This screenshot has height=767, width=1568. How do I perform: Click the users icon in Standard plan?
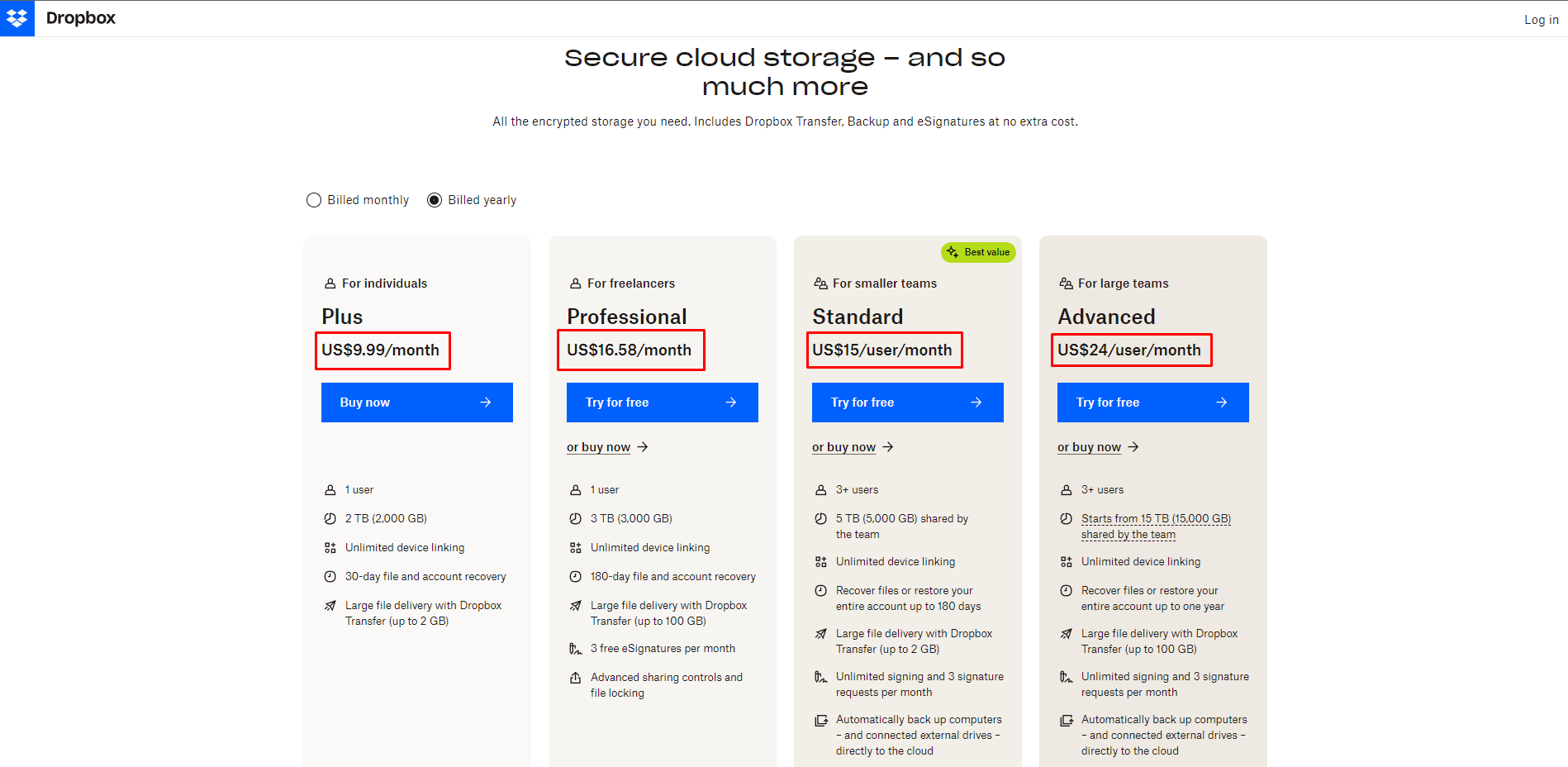click(820, 490)
